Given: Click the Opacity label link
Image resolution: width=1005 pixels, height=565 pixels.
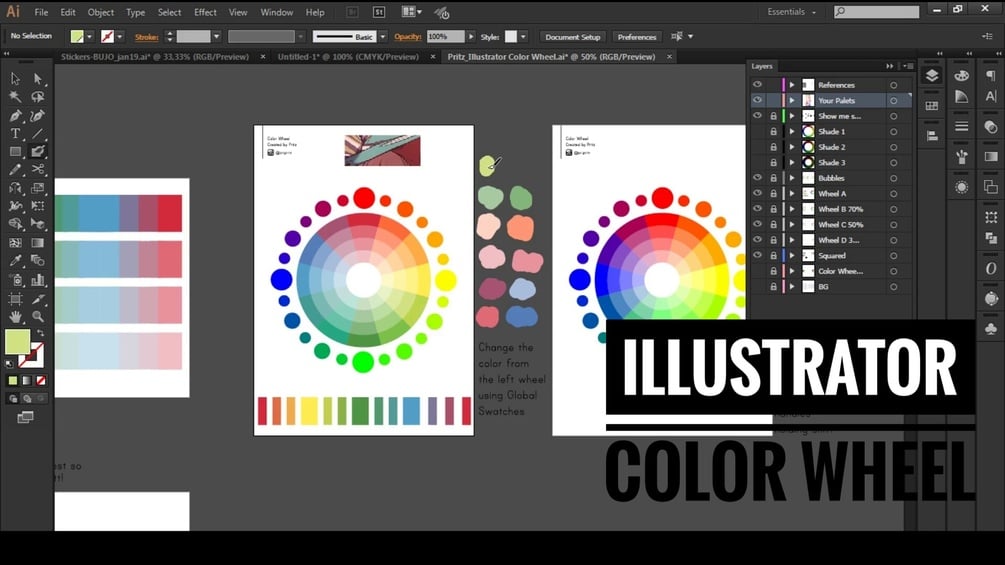Looking at the screenshot, I should click(408, 37).
